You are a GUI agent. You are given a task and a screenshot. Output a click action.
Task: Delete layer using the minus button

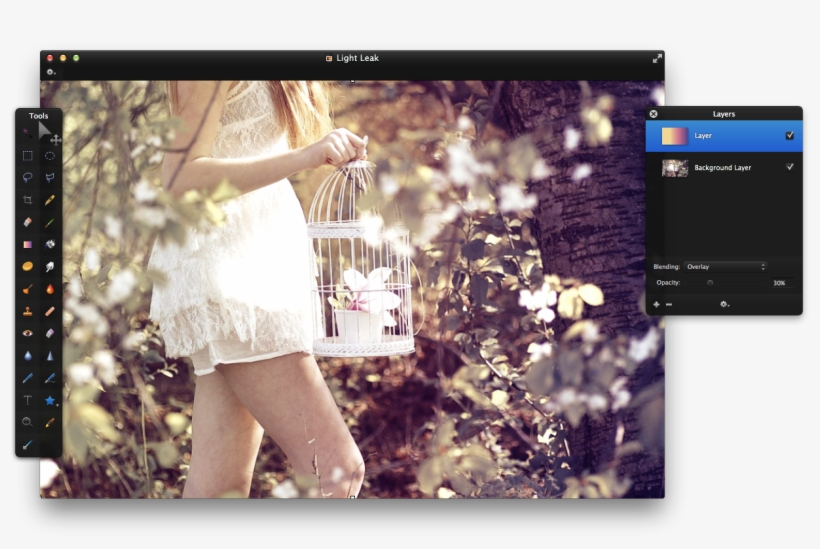pyautogui.click(x=669, y=304)
